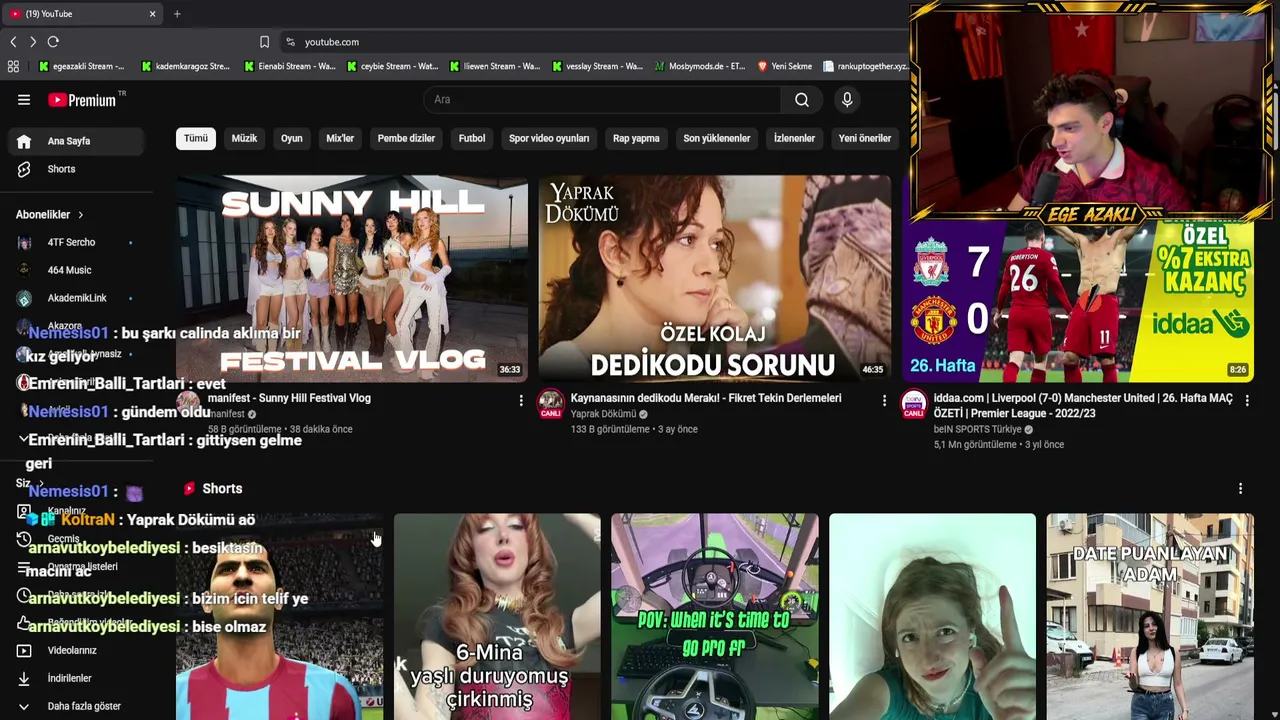Play the Liverpool 7-0 Manchester United thumbnail
The width and height of the screenshot is (1280, 720).
1078,300
